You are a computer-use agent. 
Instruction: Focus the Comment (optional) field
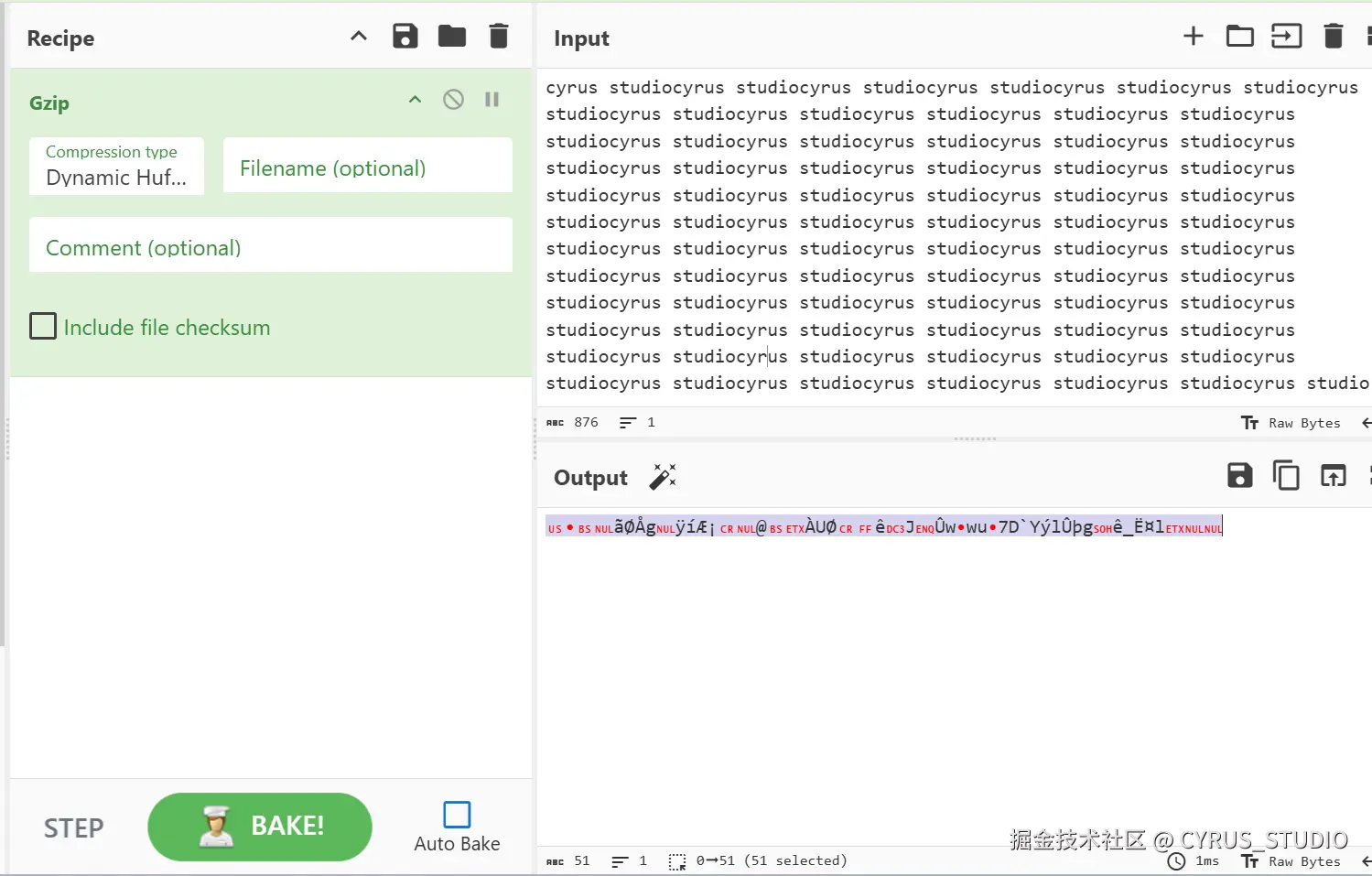[270, 245]
